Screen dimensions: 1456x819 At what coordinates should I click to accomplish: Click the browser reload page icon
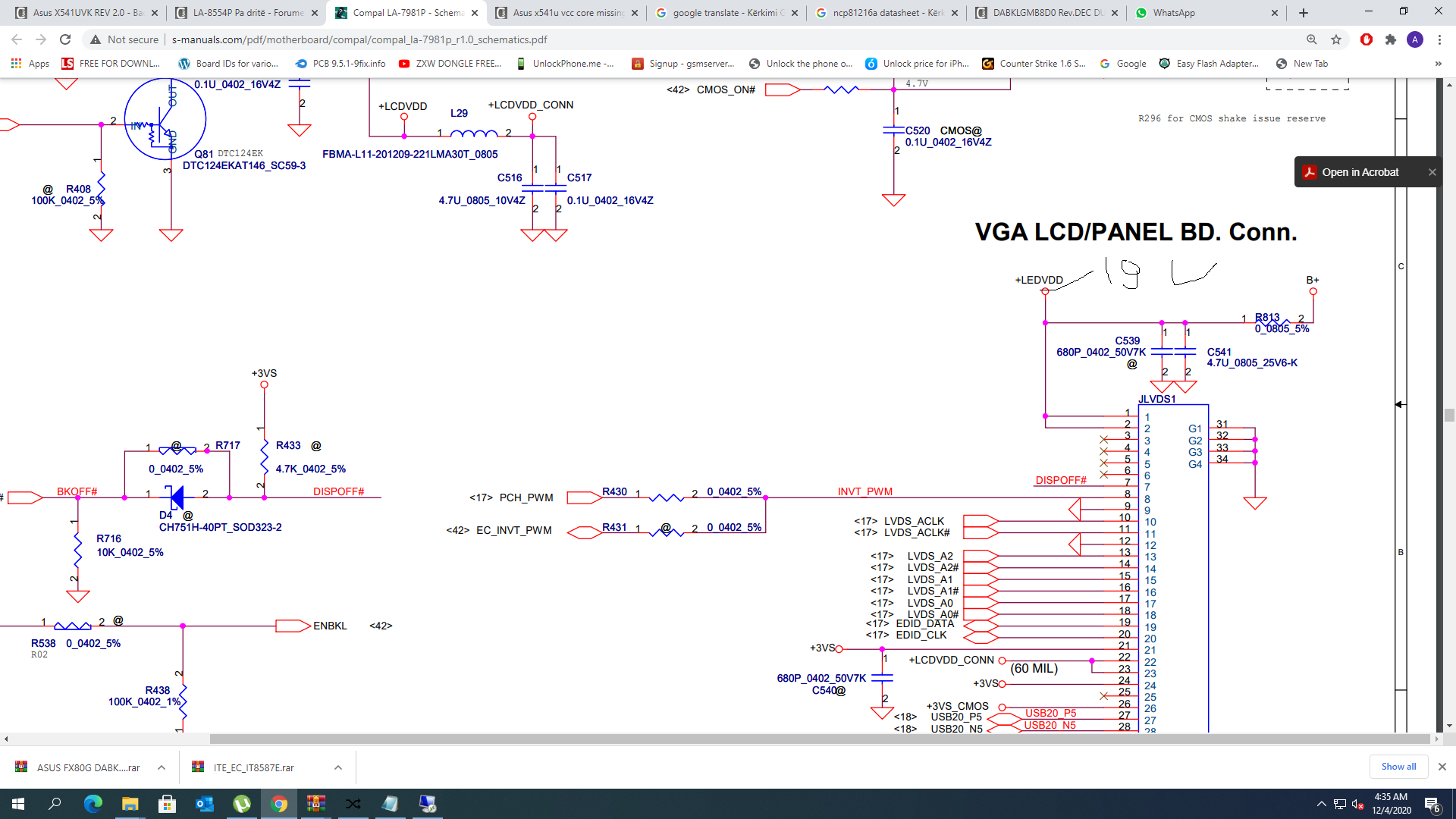[x=65, y=39]
